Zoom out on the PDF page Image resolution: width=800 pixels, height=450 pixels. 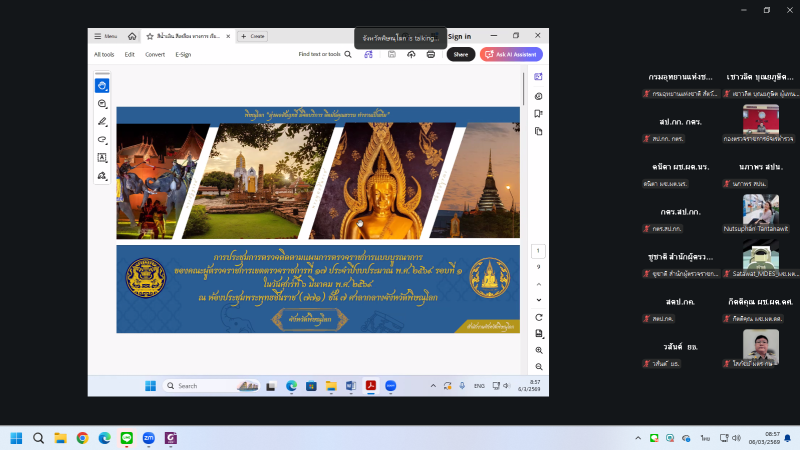[538, 365]
